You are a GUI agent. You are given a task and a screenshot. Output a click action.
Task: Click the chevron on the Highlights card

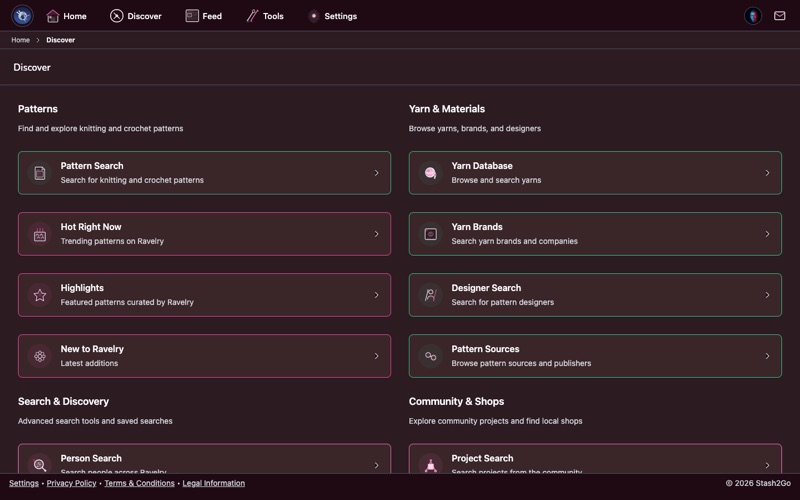pos(376,295)
